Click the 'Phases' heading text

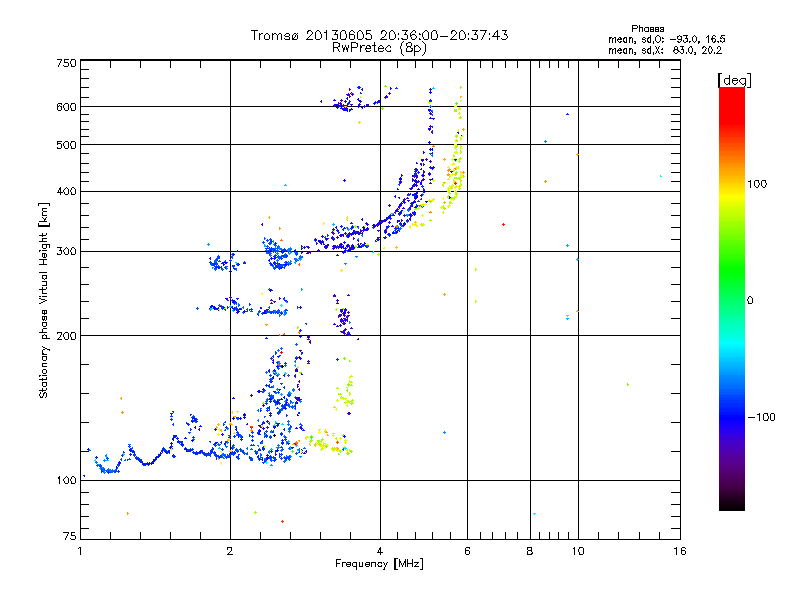click(x=647, y=29)
